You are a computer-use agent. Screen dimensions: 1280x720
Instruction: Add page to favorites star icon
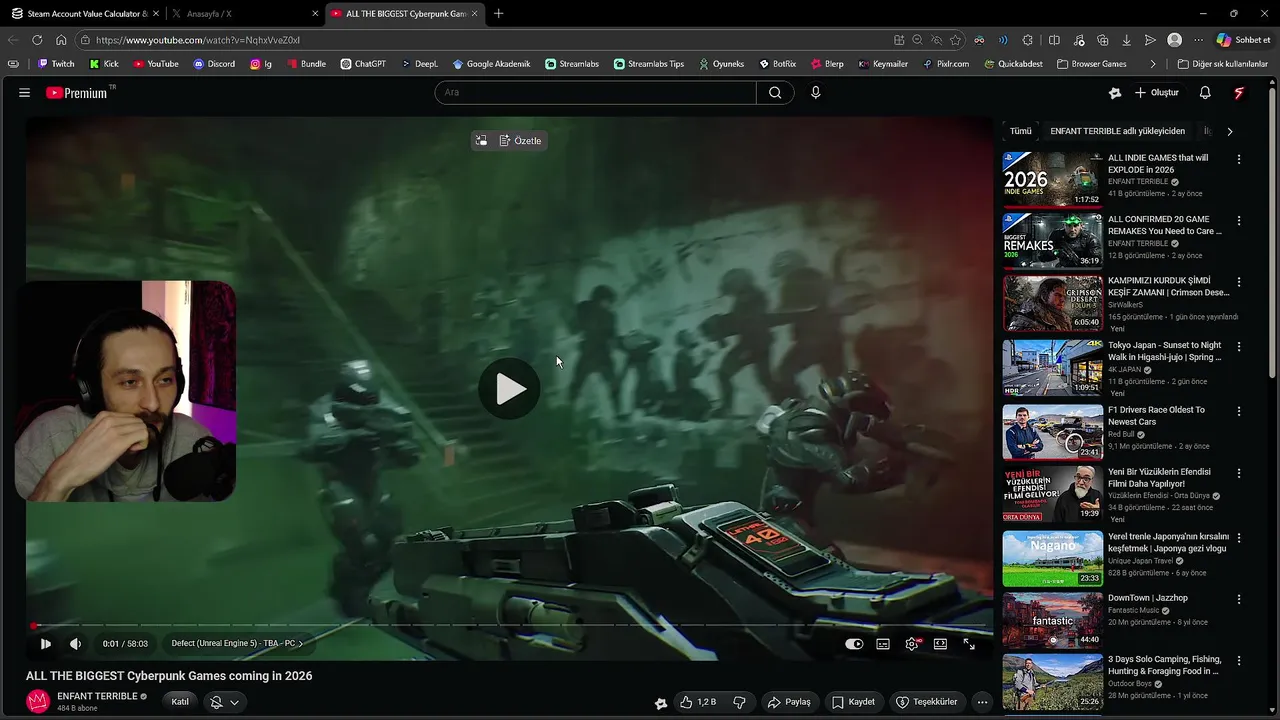pos(955,40)
